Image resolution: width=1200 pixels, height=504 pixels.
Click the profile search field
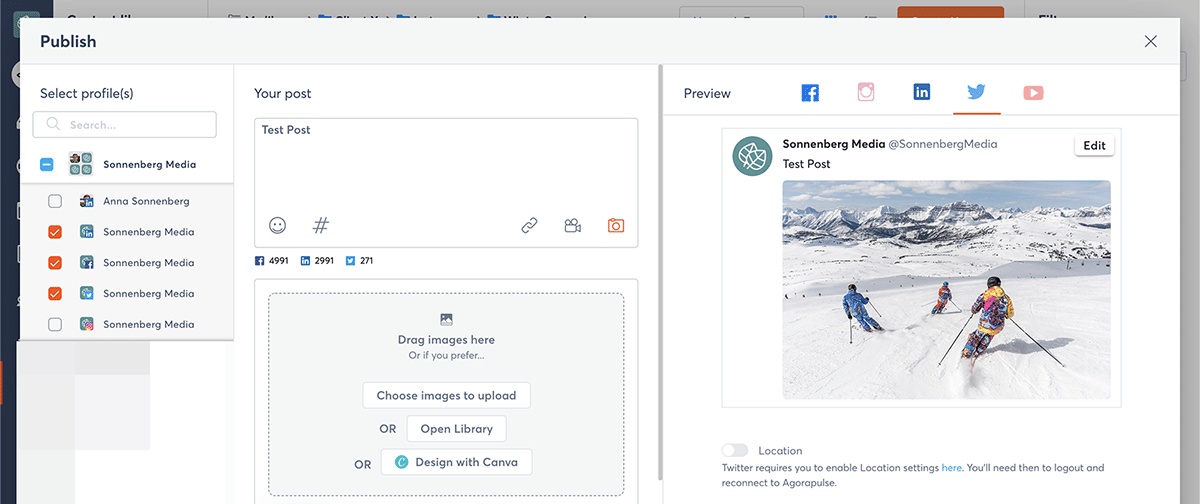[125, 125]
